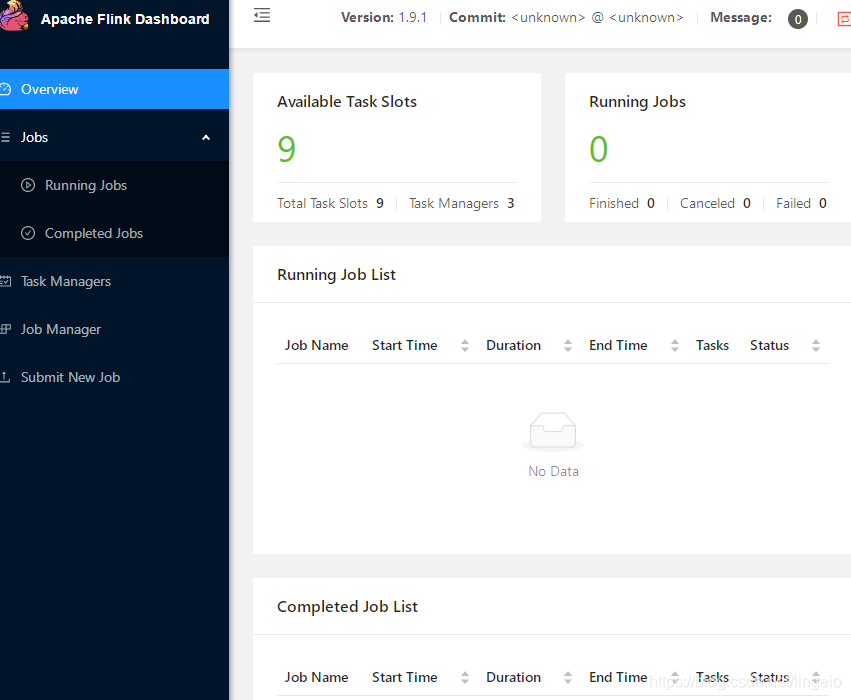Sort Running Job List by Status
The height and width of the screenshot is (700, 851).
click(816, 346)
